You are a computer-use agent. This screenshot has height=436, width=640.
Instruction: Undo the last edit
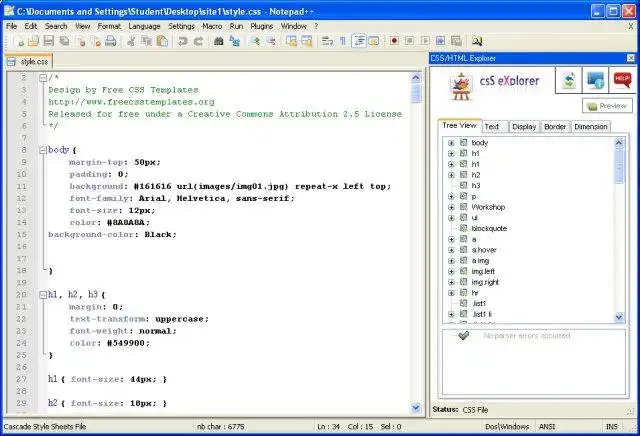click(x=182, y=41)
